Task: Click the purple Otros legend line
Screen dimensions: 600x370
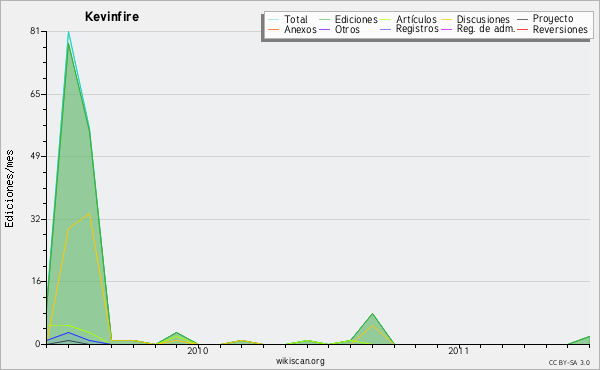Action: pyautogui.click(x=324, y=29)
